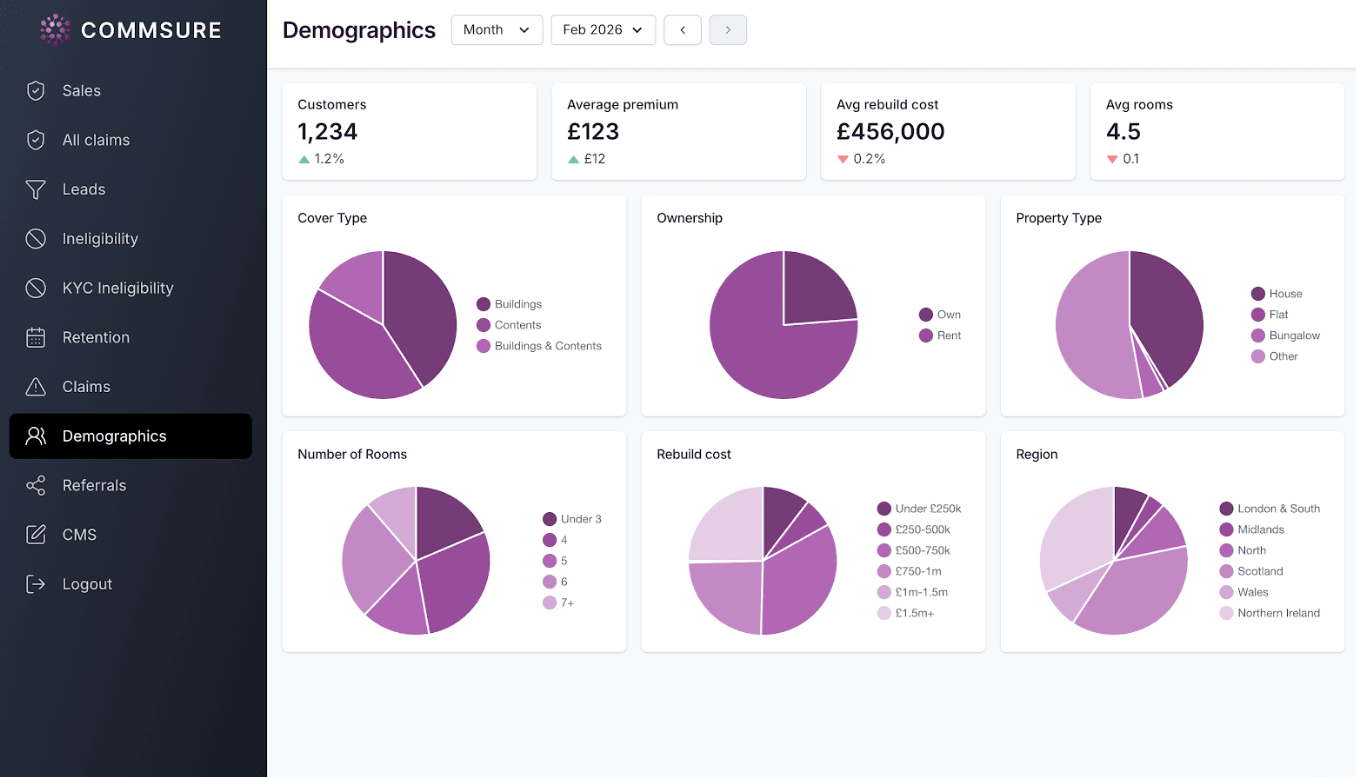Open the Month period dropdown

[496, 30]
